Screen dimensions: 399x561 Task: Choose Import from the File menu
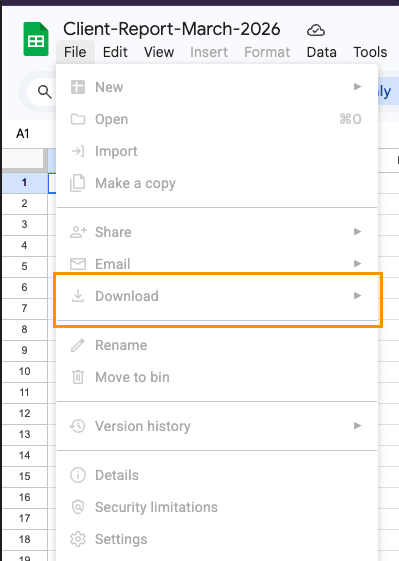point(217,151)
